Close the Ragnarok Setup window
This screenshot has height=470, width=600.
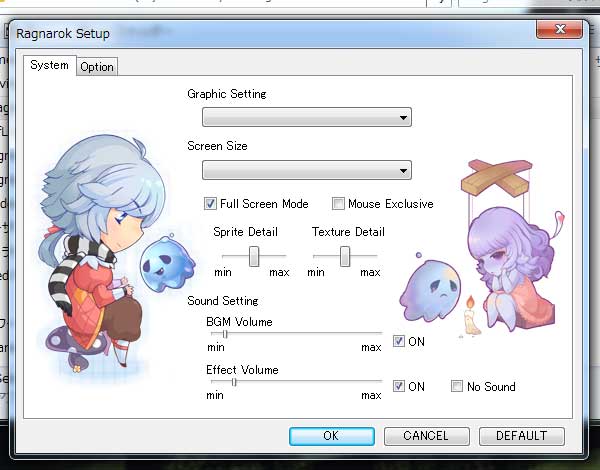[560, 29]
